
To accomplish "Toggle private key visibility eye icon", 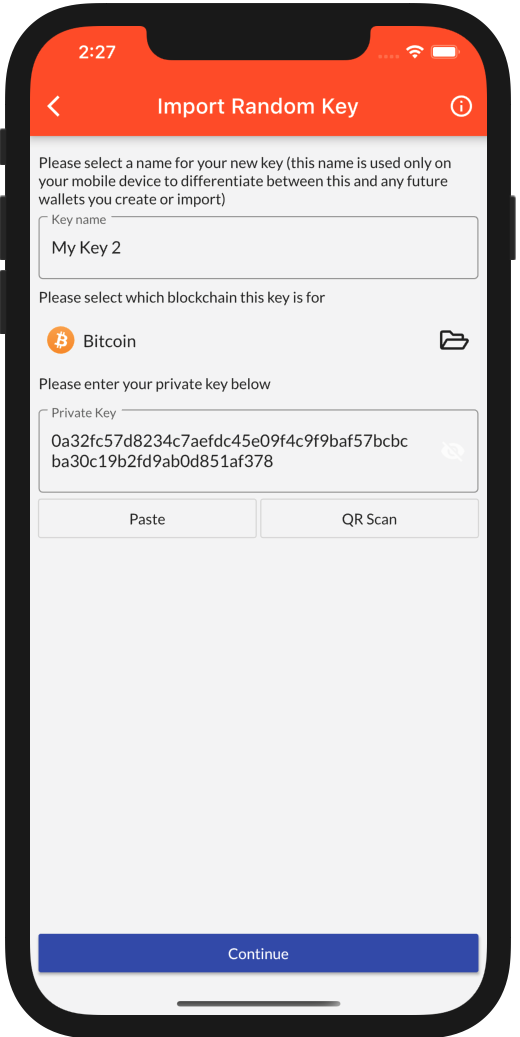I will coord(453,452).
